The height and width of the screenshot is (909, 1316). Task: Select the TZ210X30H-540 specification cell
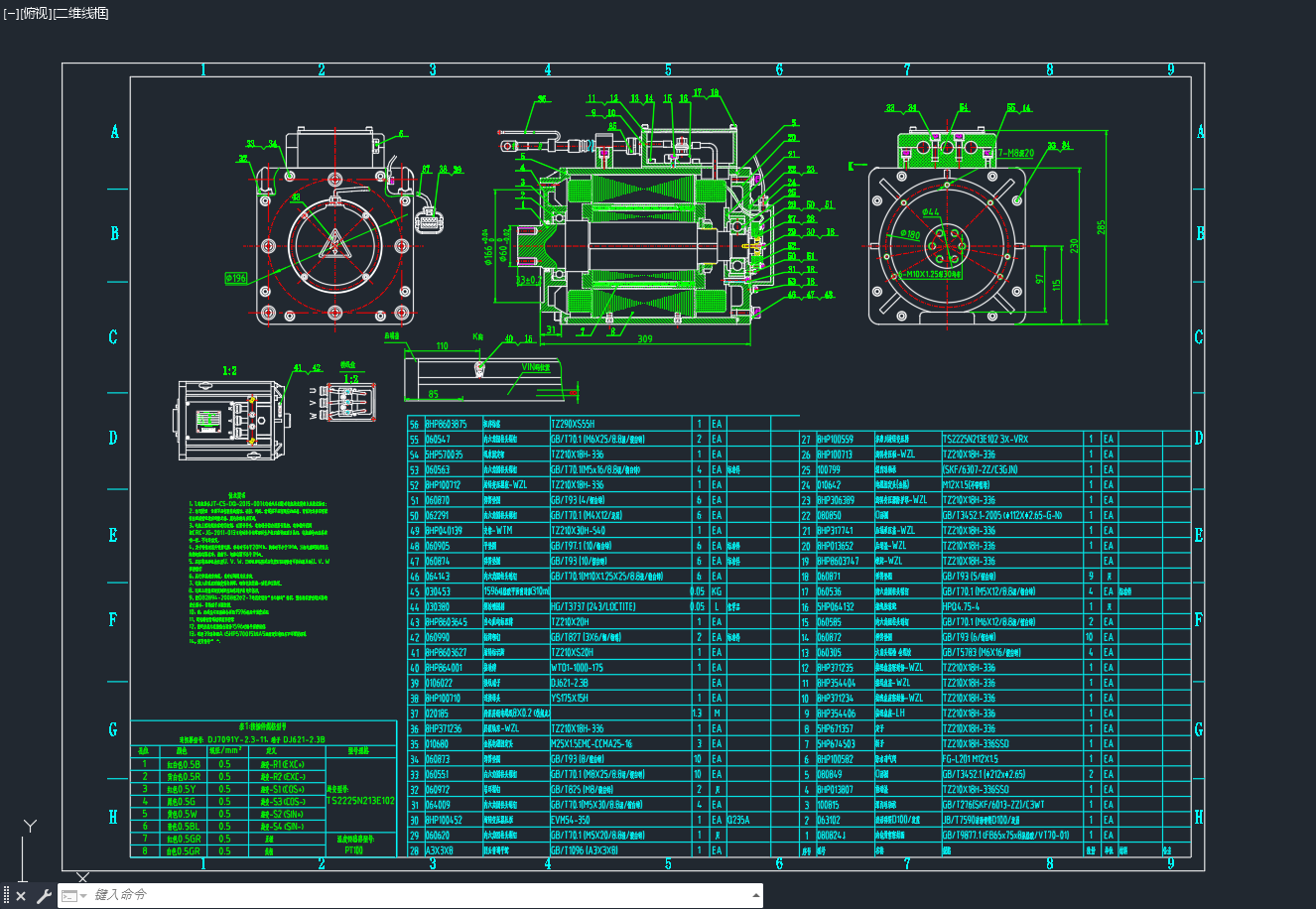(578, 530)
